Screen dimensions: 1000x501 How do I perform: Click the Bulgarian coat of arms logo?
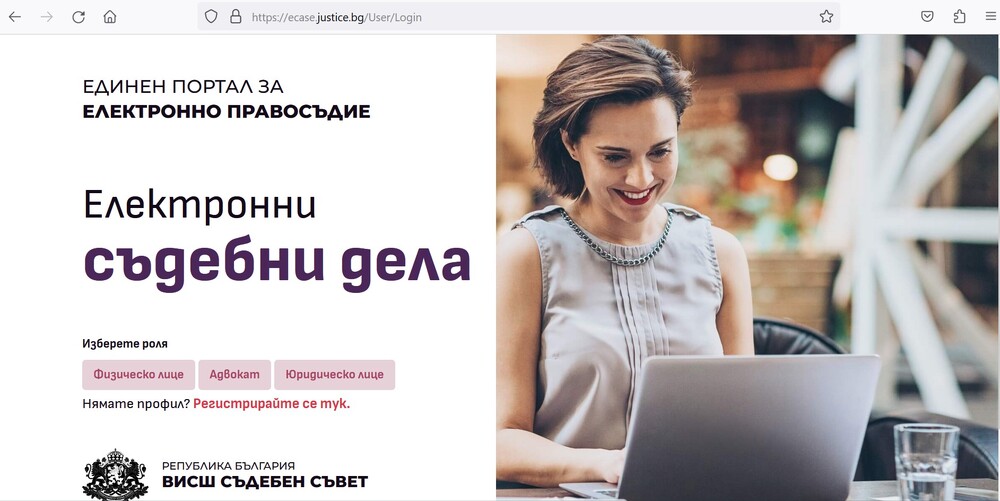(x=115, y=474)
